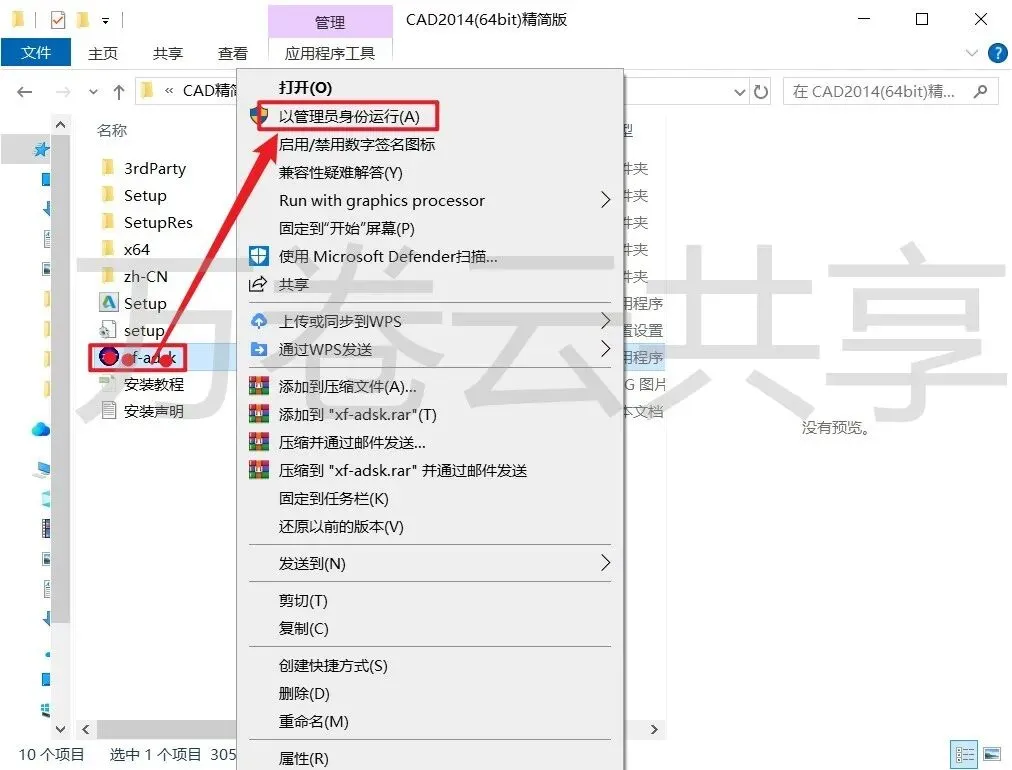
Task: Go up one folder level arrow
Action: [x=119, y=92]
